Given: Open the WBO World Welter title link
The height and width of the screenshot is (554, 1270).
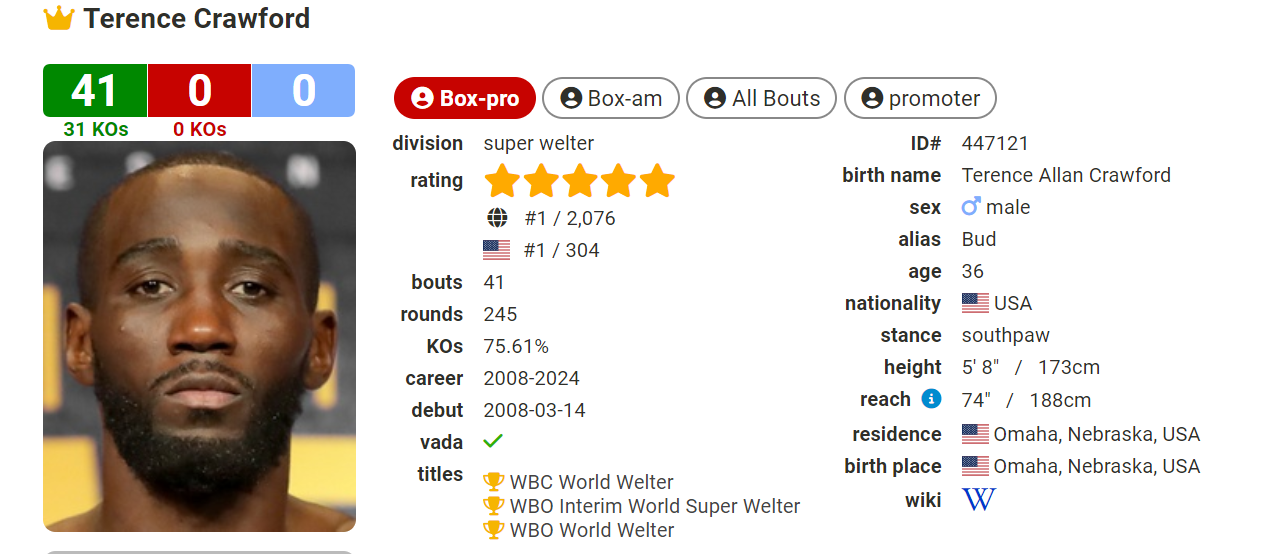Looking at the screenshot, I should click(592, 530).
